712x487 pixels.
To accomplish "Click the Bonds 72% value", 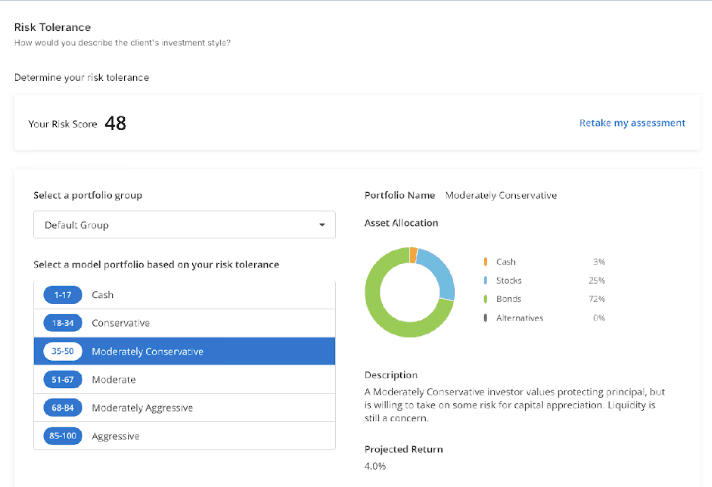I will (597, 299).
